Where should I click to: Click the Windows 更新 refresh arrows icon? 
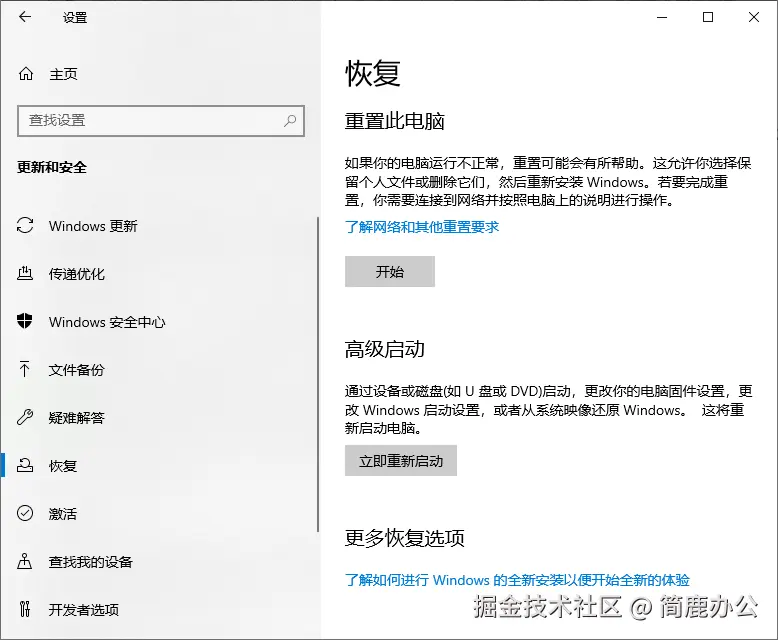(x=25, y=225)
